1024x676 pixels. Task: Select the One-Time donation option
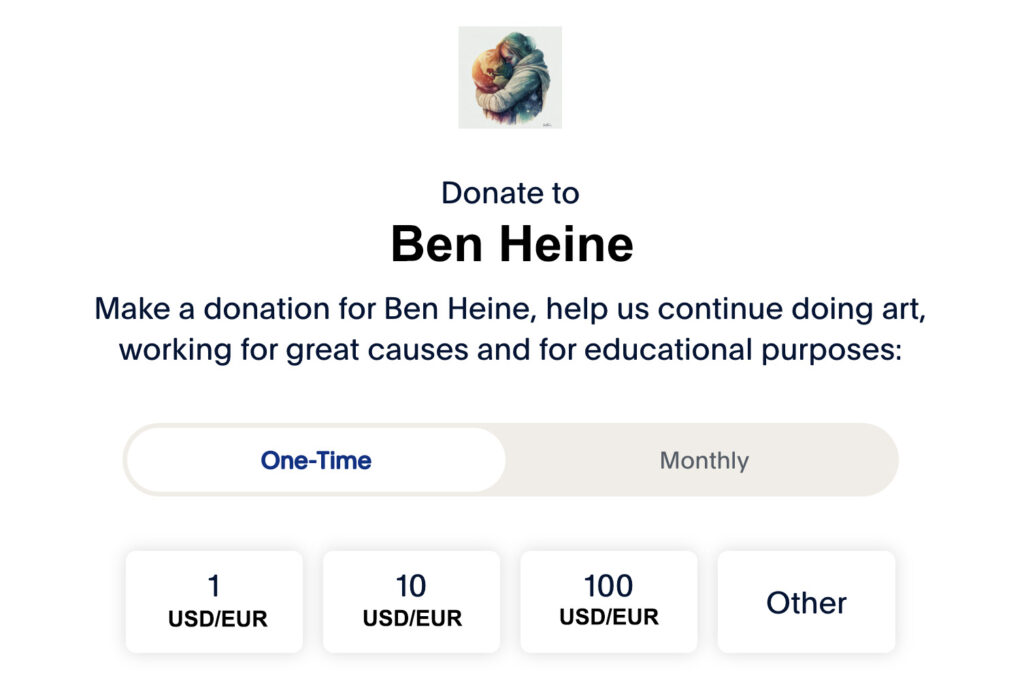click(316, 461)
